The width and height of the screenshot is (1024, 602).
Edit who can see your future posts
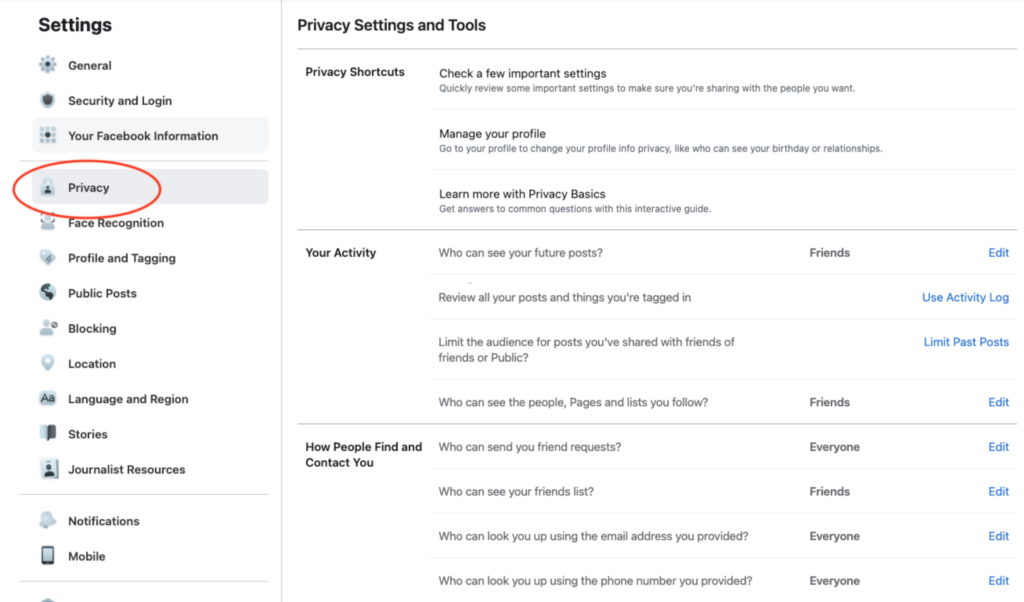[998, 253]
